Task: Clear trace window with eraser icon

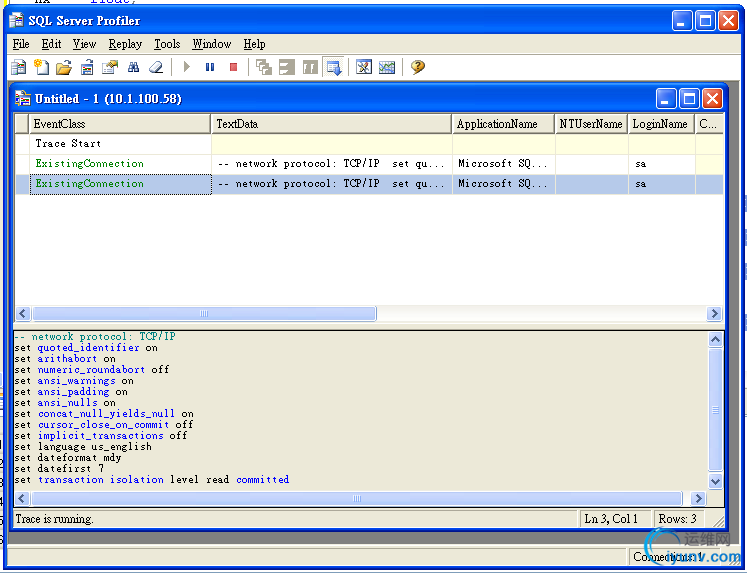Action: [x=156, y=67]
